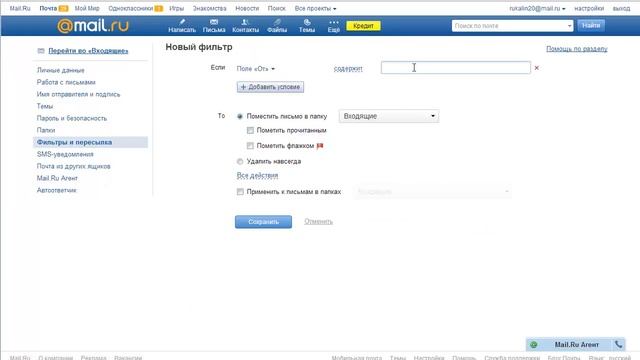Open the Ещё three-dots icon
The height and width of the screenshot is (360, 640).
[x=333, y=22]
